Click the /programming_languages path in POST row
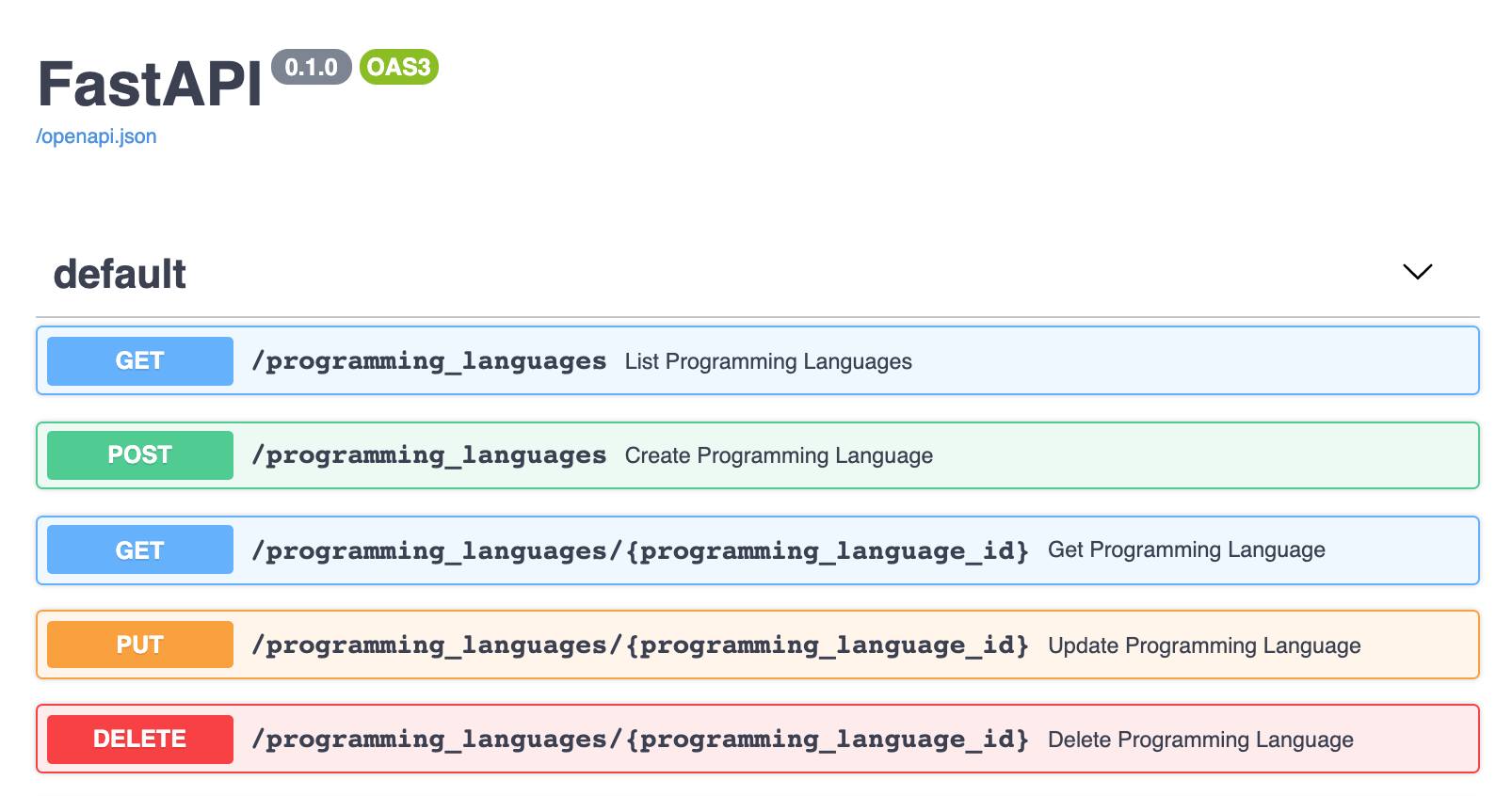 (429, 456)
